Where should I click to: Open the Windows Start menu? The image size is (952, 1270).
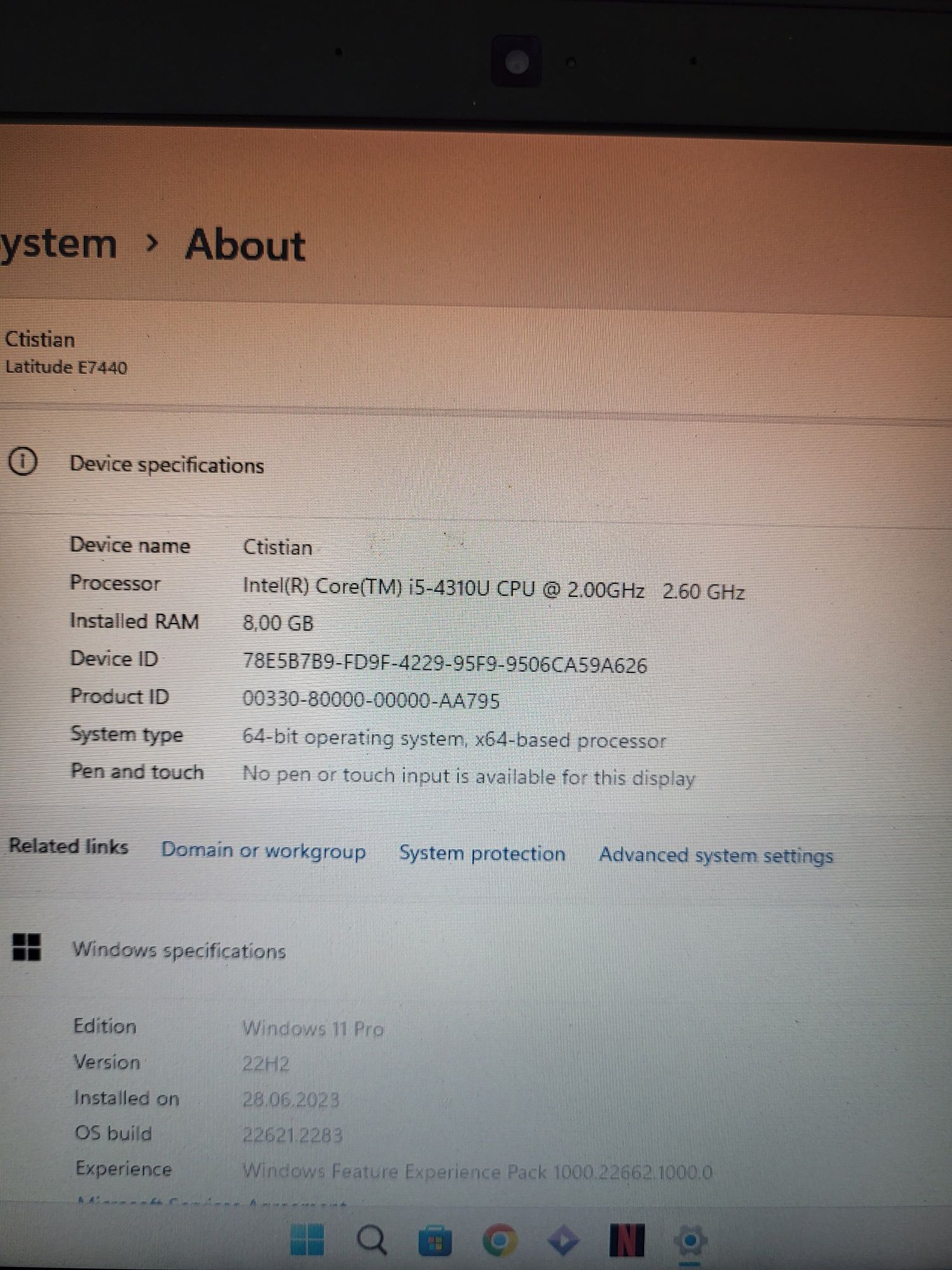pyautogui.click(x=307, y=1240)
